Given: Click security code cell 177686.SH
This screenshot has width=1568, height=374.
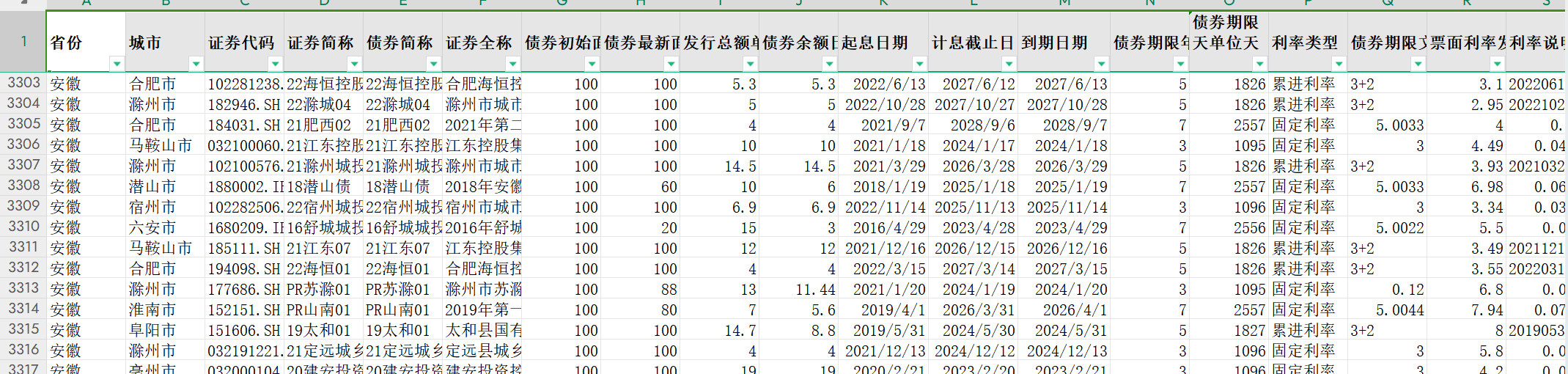Looking at the screenshot, I should pos(244,289).
